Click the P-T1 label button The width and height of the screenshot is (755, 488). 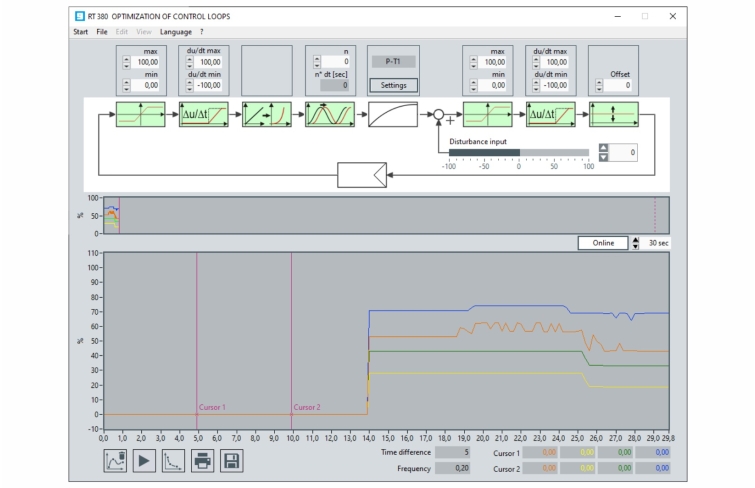(393, 62)
